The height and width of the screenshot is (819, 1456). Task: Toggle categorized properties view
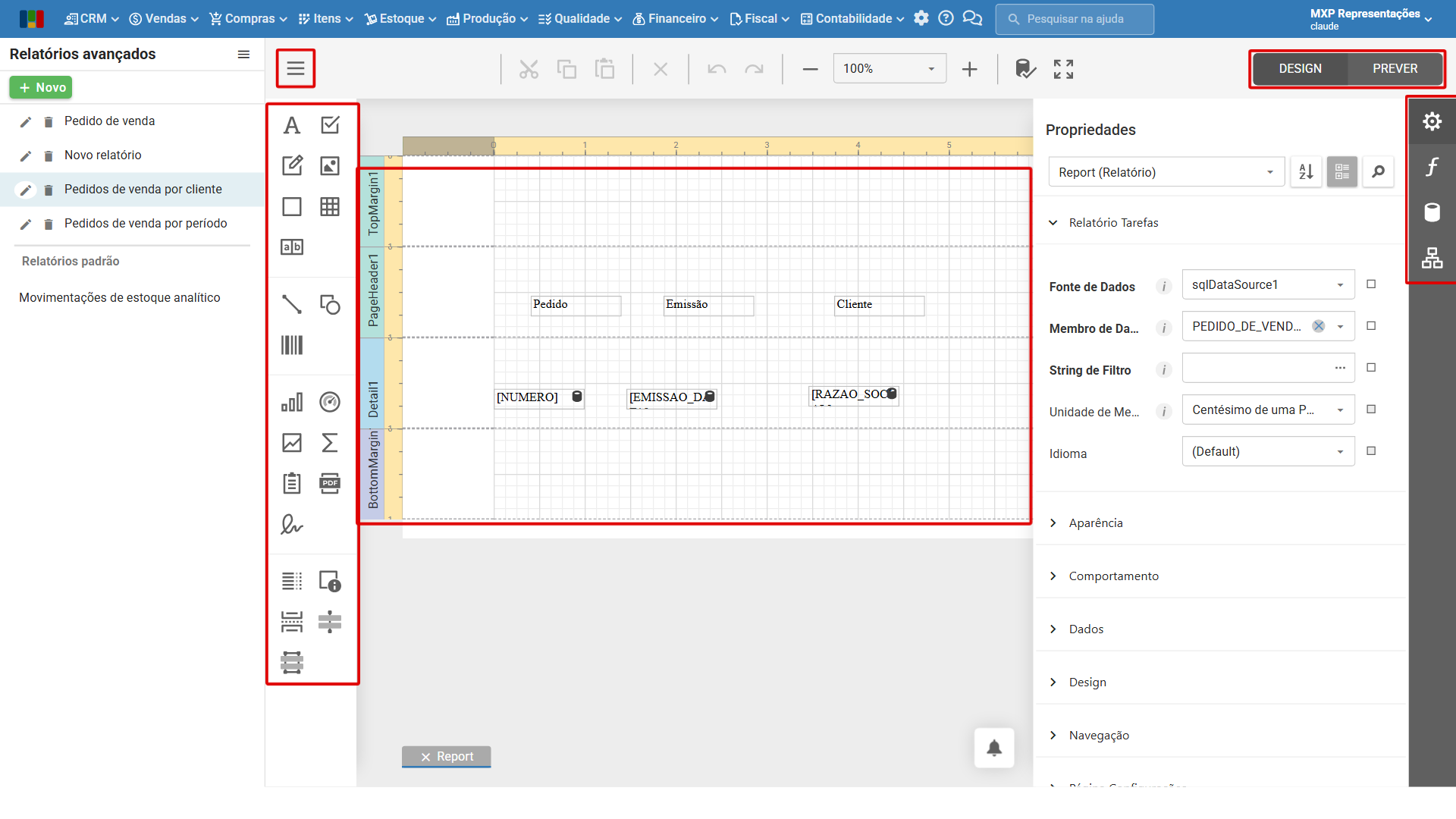pos(1341,172)
